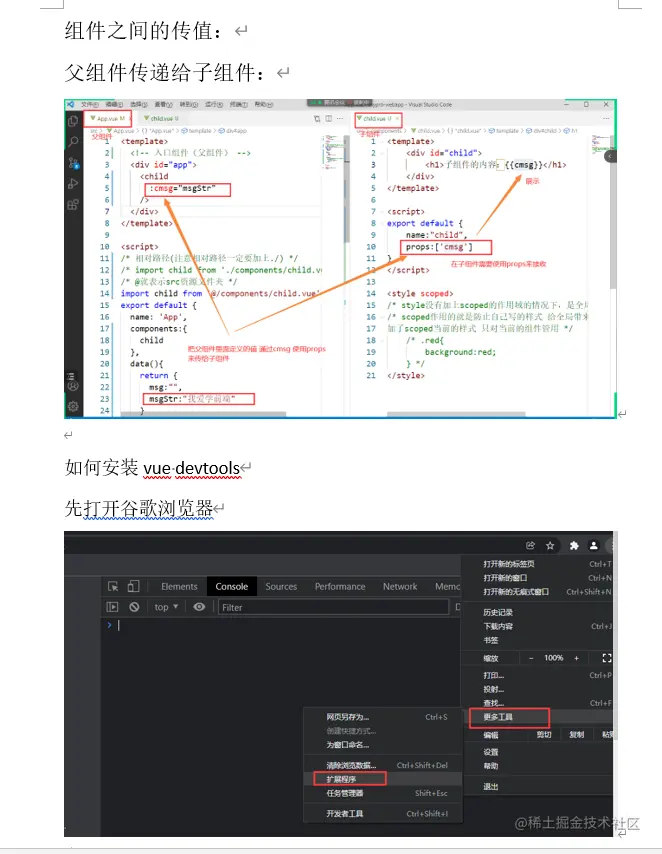This screenshot has width=662, height=854.
Task: Toggle the live expression eye icon
Action: coord(199,607)
